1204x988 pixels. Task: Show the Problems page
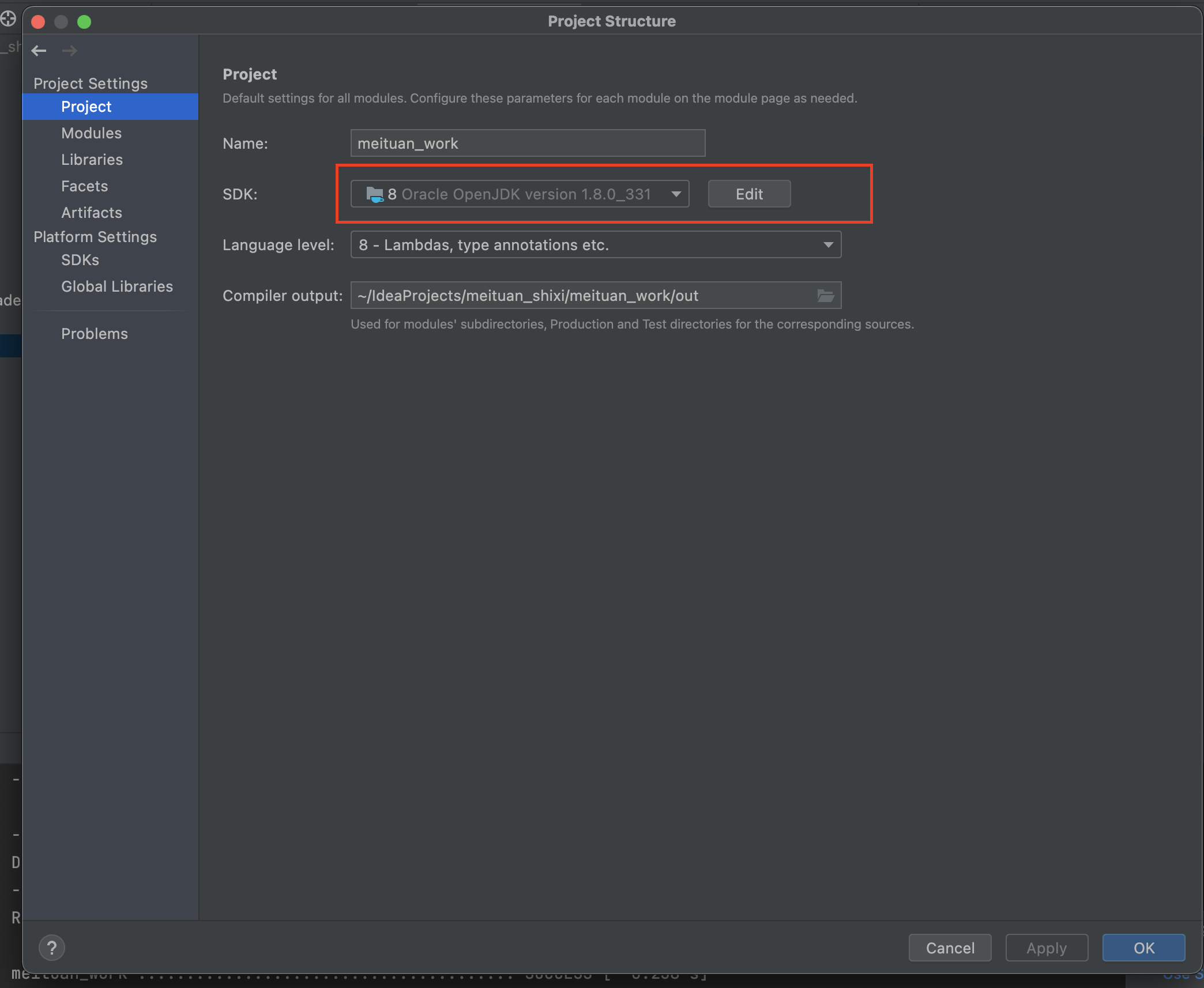[94, 334]
